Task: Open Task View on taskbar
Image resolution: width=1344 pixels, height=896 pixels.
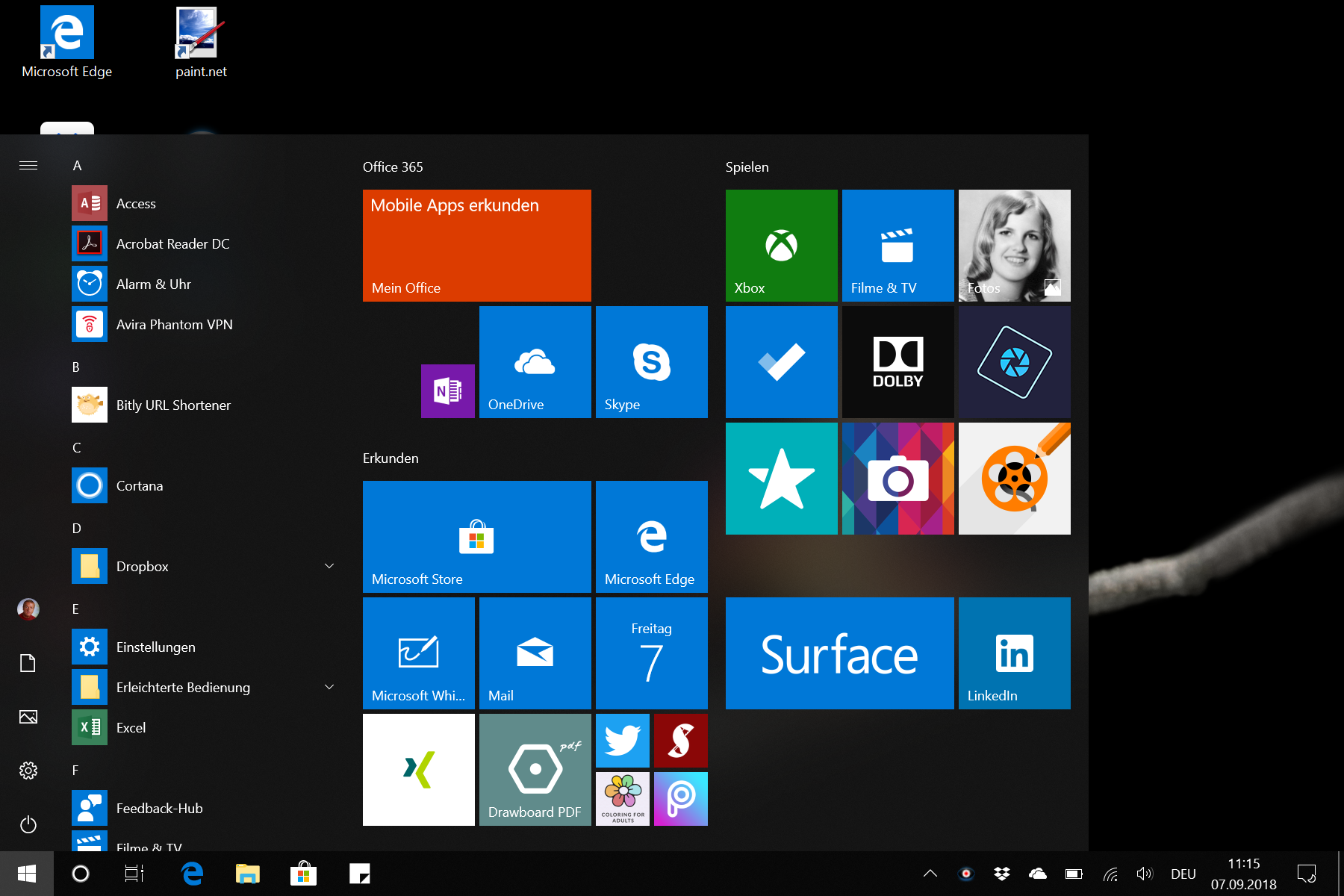Action: [x=134, y=874]
